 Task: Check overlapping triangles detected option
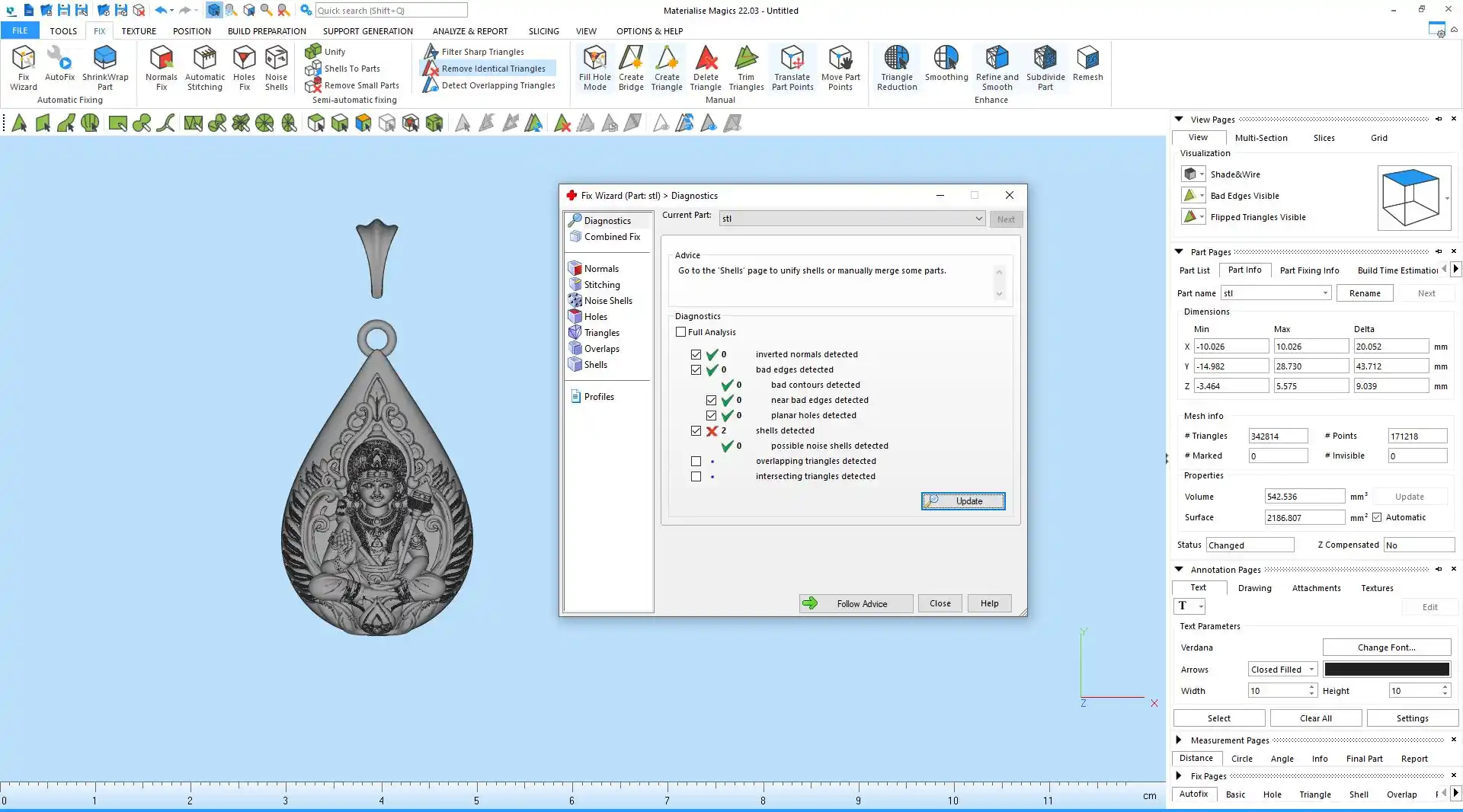coord(696,461)
